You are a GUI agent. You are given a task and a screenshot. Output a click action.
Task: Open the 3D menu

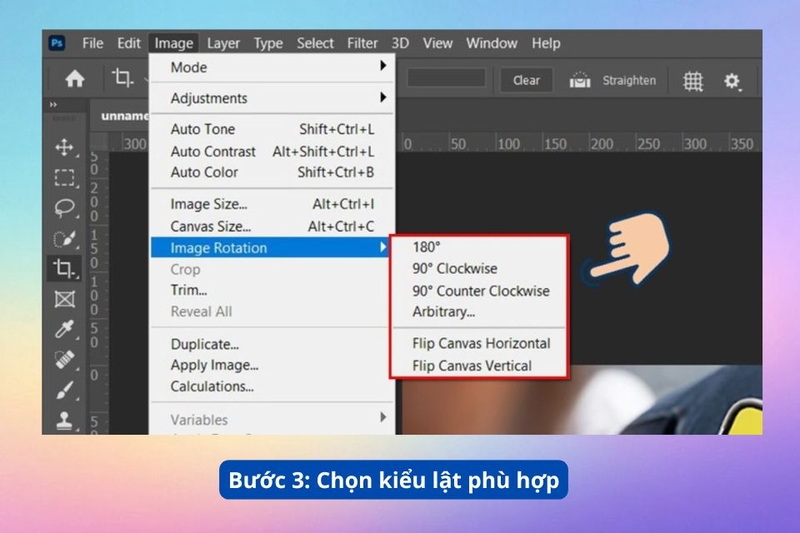click(x=400, y=43)
